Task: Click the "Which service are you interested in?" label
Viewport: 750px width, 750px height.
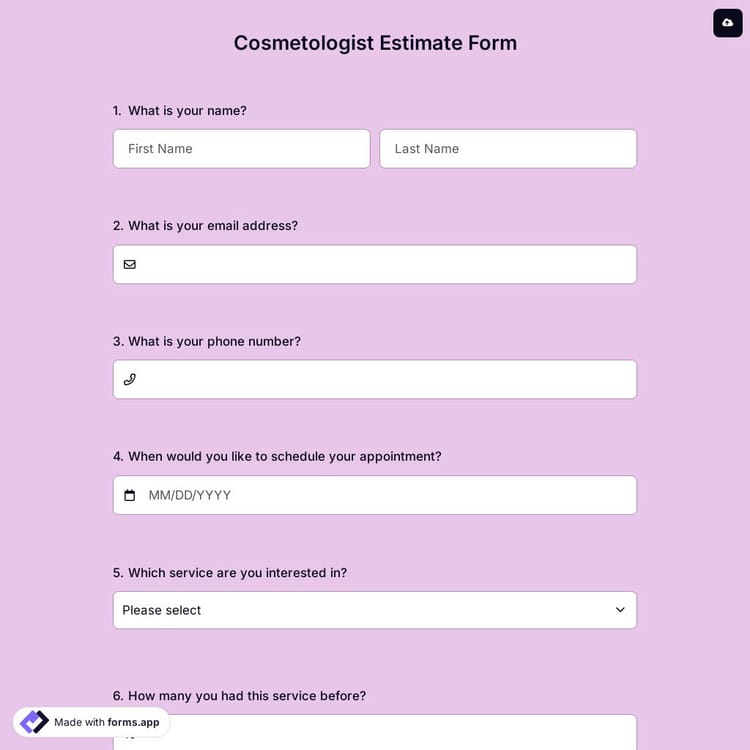Action: coord(237,573)
